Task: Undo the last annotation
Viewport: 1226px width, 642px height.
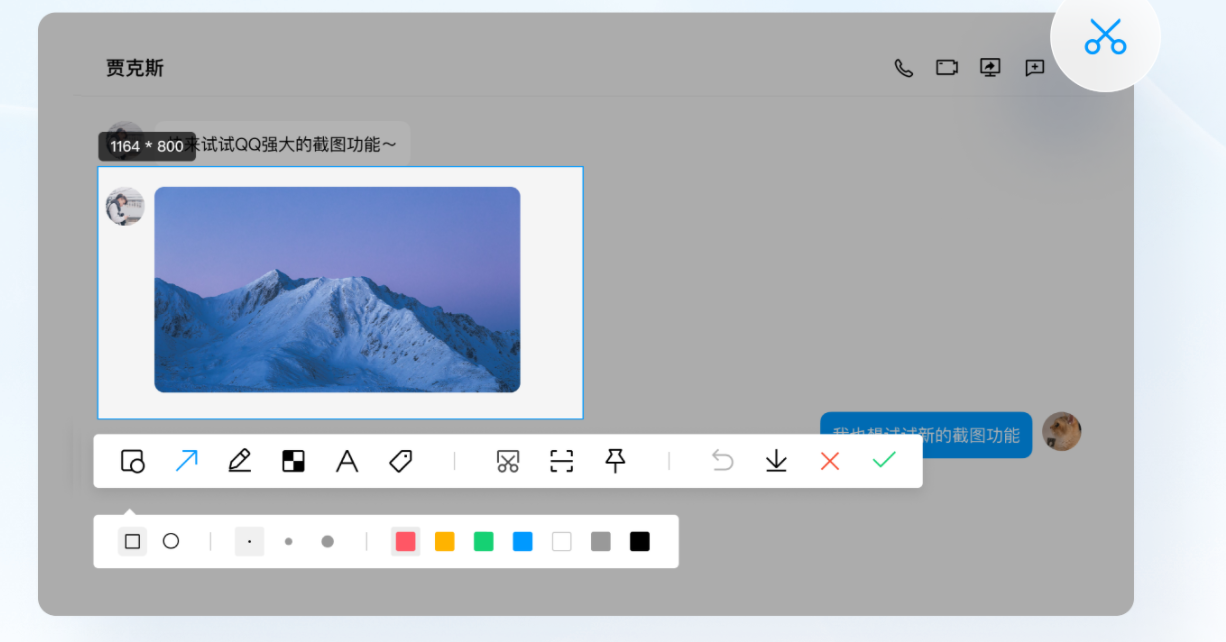Action: pos(722,461)
